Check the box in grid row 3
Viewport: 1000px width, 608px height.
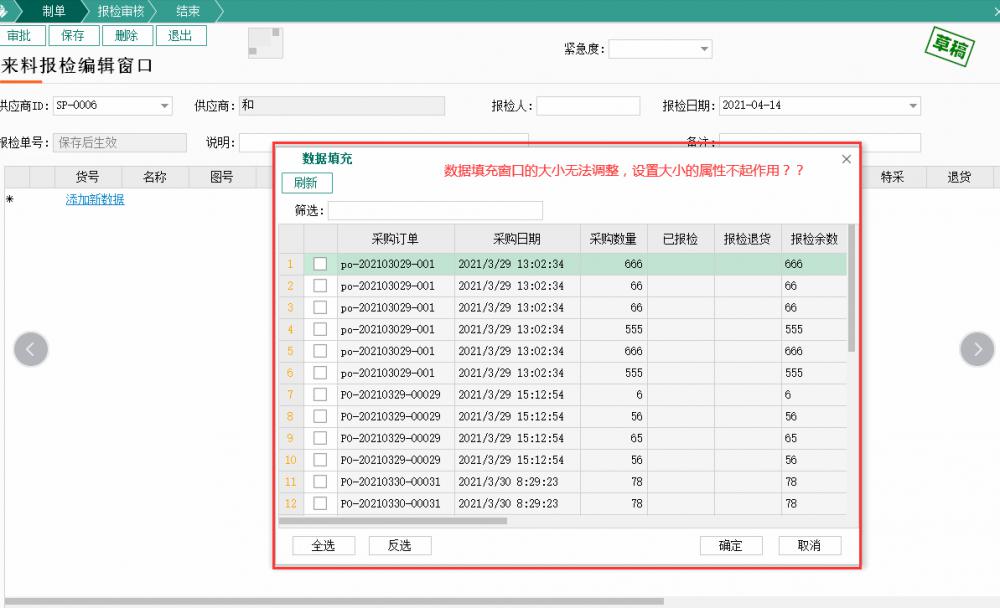click(320, 308)
